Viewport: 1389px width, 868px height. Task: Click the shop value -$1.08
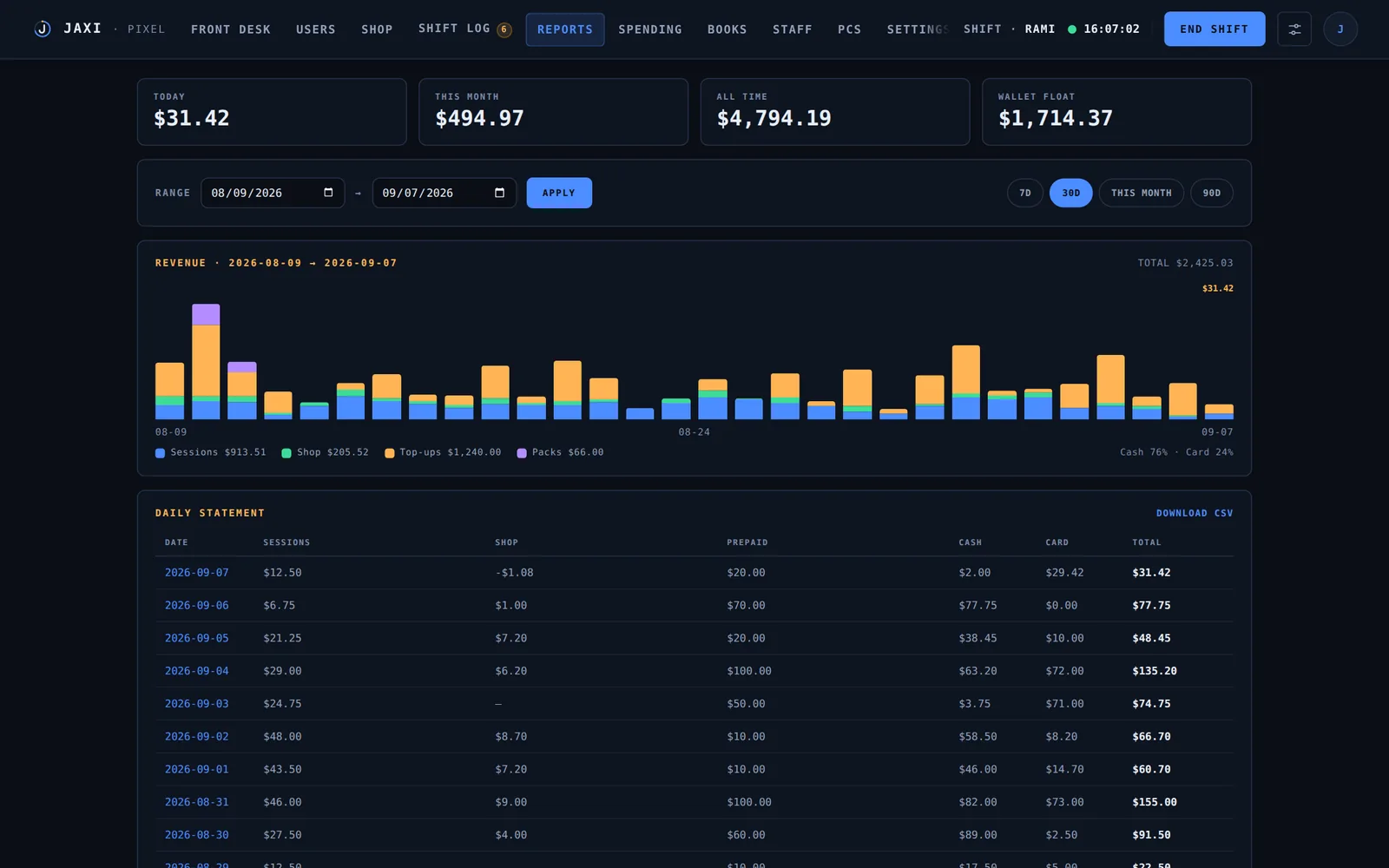514,573
